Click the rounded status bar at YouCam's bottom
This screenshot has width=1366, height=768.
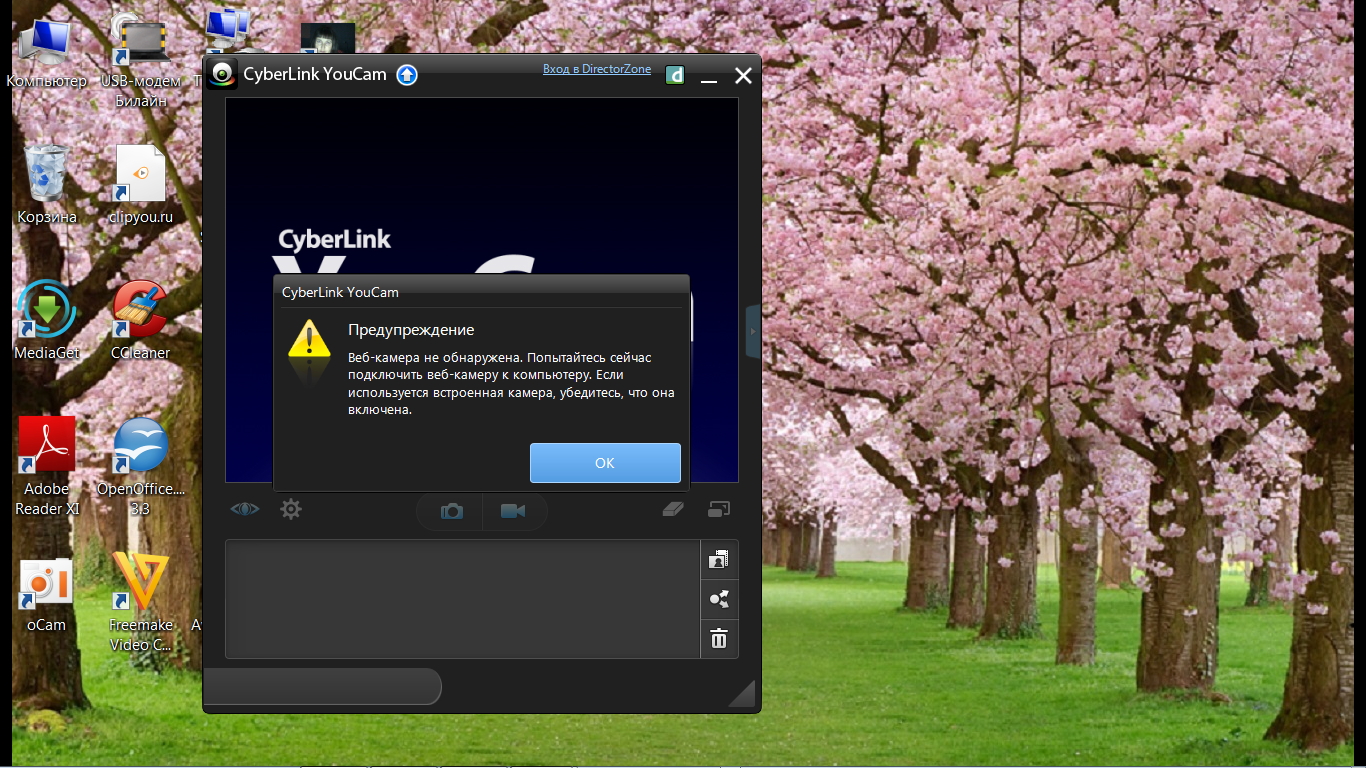point(322,686)
